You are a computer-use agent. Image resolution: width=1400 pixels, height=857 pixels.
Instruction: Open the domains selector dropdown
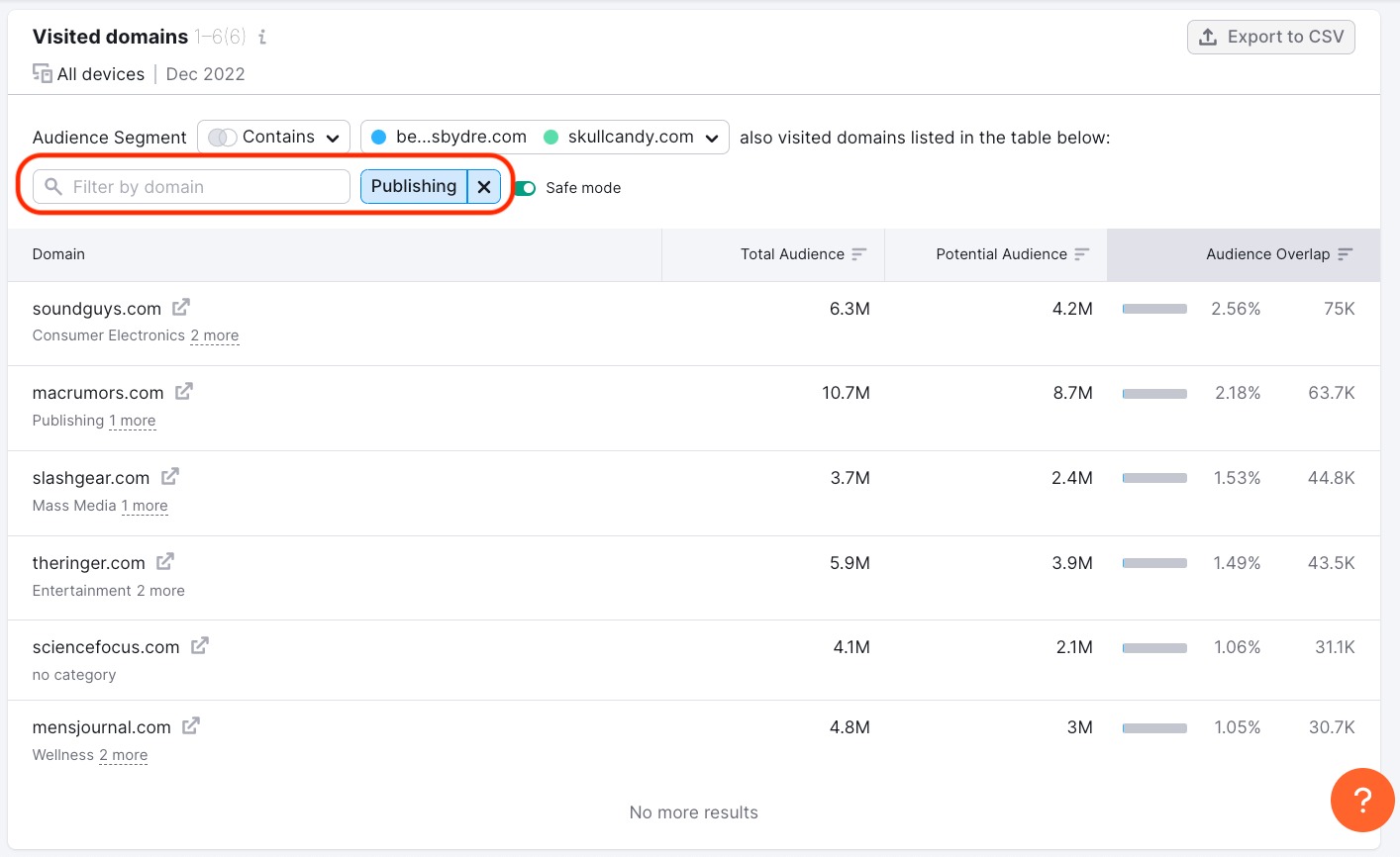pos(545,137)
